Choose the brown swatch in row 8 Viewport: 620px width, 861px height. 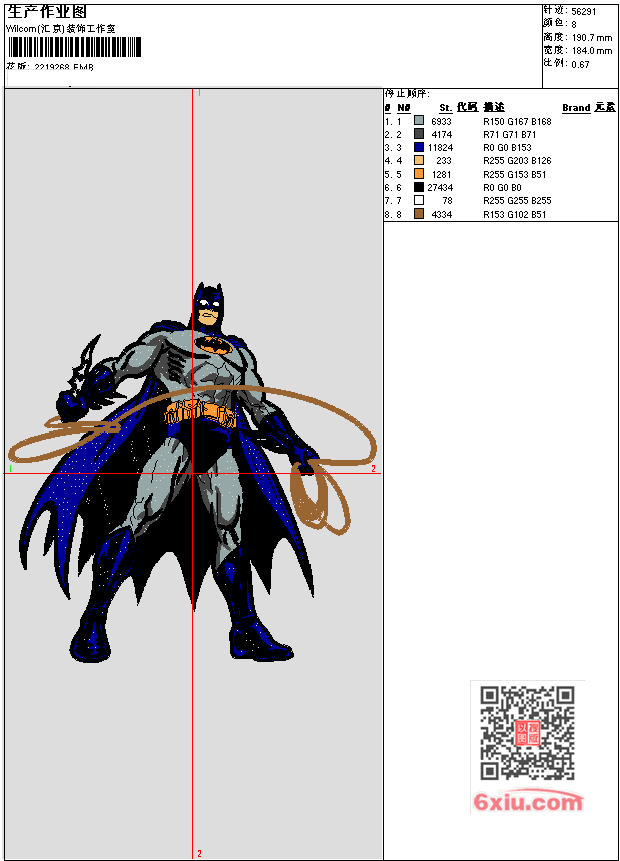point(419,214)
